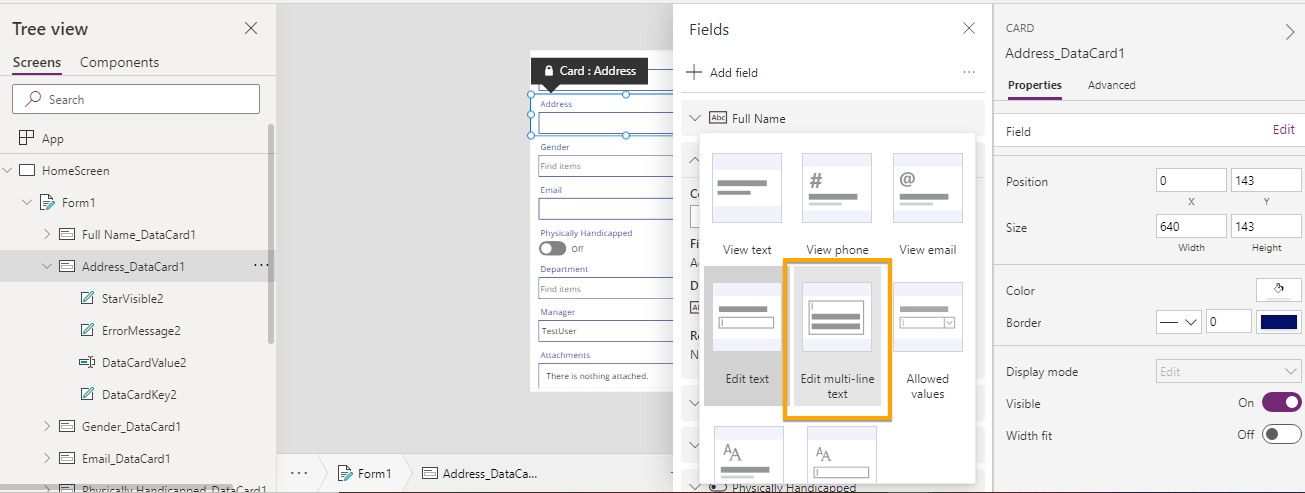Toggle Physically Handicapped switch in form
This screenshot has height=493, width=1305.
pyautogui.click(x=552, y=248)
